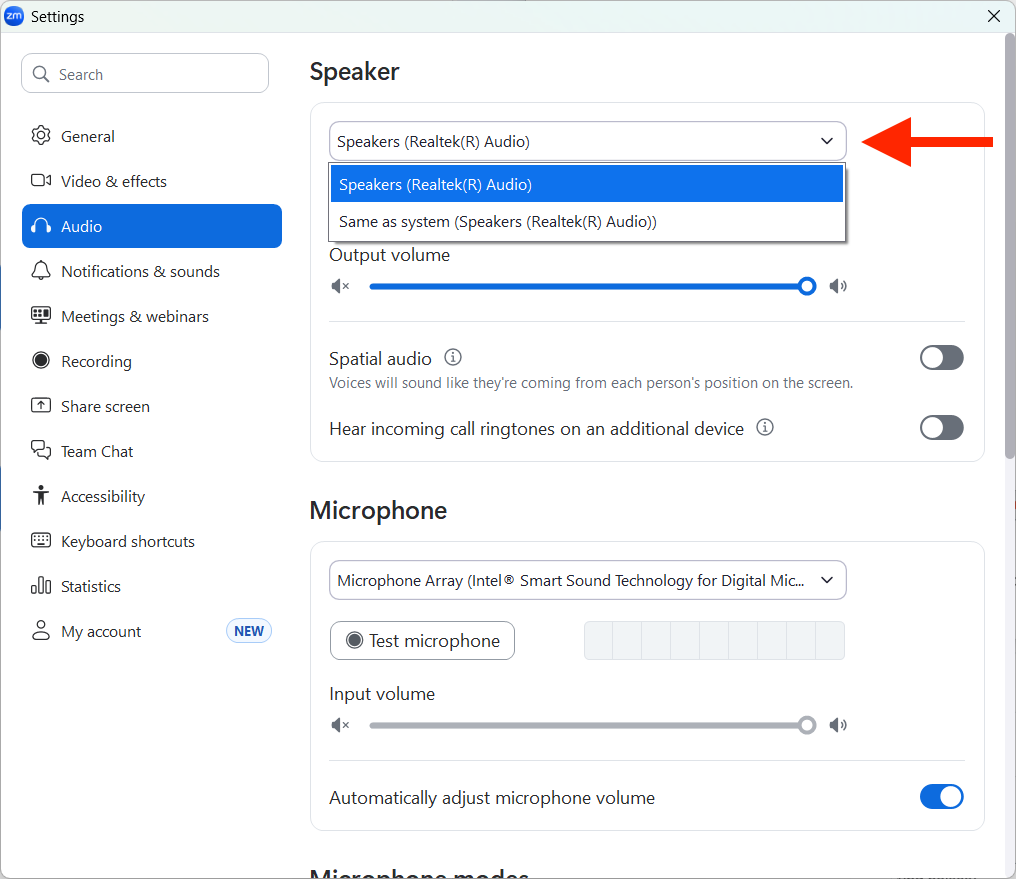Open Team Chat settings

pos(152,451)
